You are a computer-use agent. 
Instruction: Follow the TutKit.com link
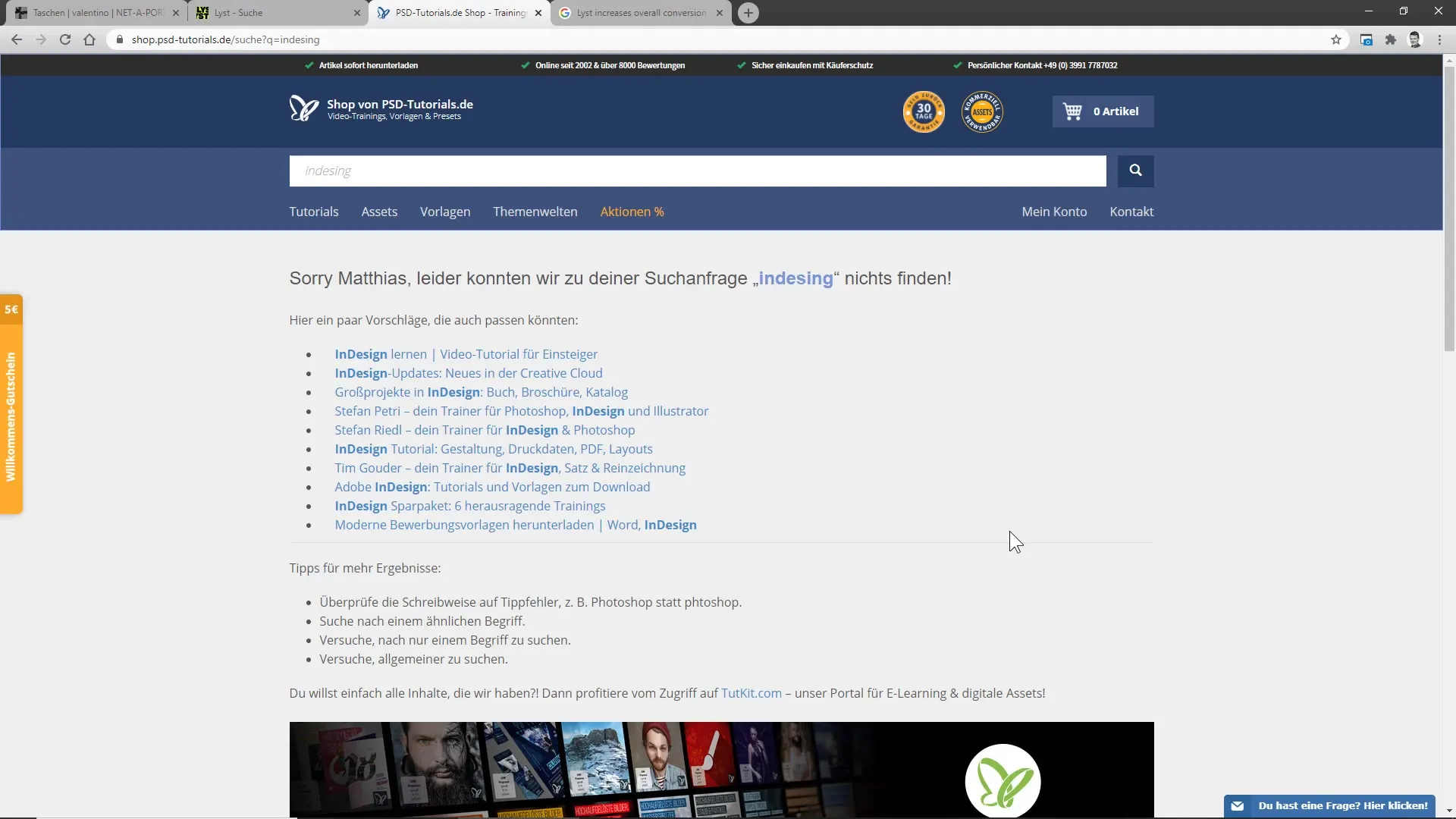pyautogui.click(x=751, y=693)
